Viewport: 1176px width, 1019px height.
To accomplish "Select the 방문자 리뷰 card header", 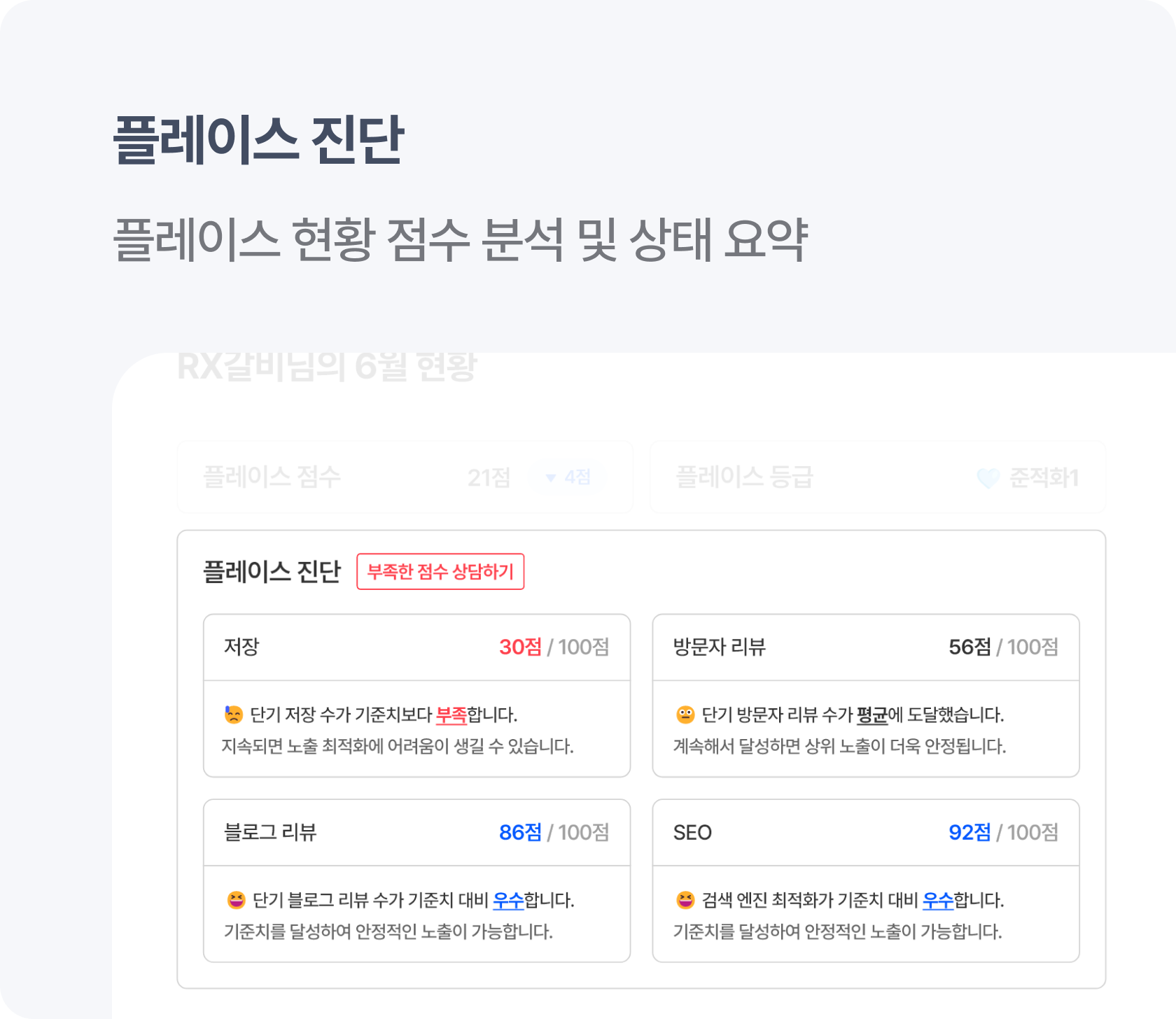I will tap(865, 647).
